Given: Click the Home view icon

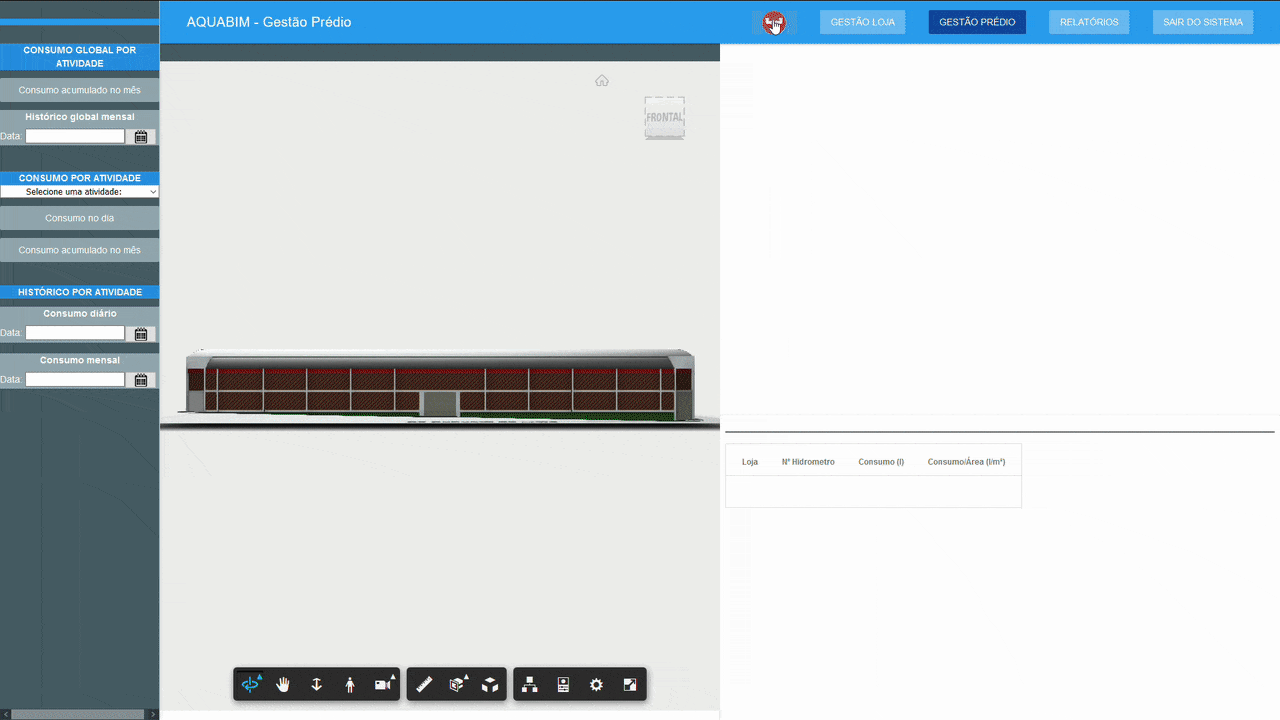Looking at the screenshot, I should tap(602, 81).
